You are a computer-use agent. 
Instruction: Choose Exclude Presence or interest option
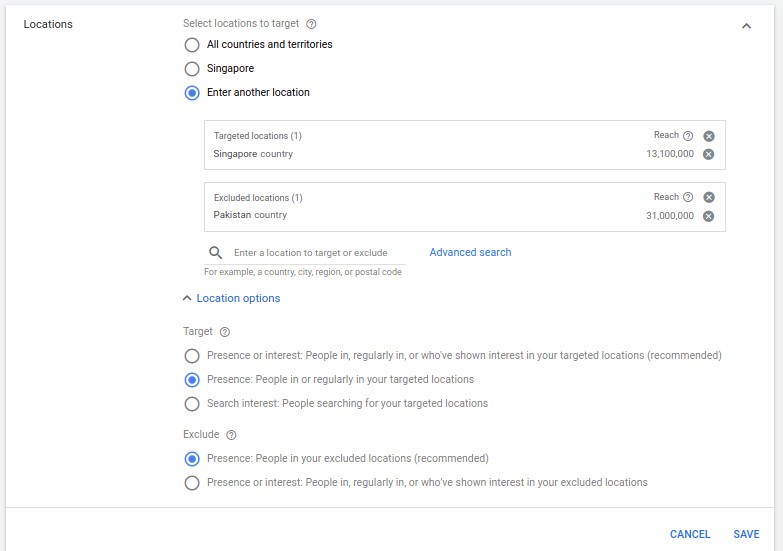[192, 483]
